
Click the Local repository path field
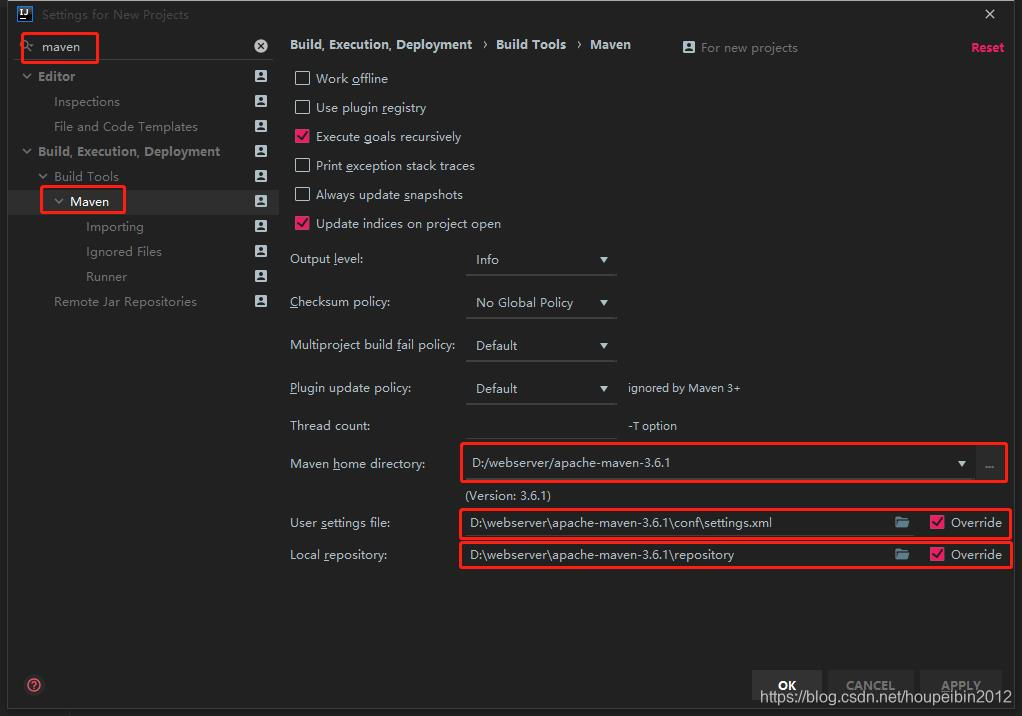pyautogui.click(x=678, y=554)
